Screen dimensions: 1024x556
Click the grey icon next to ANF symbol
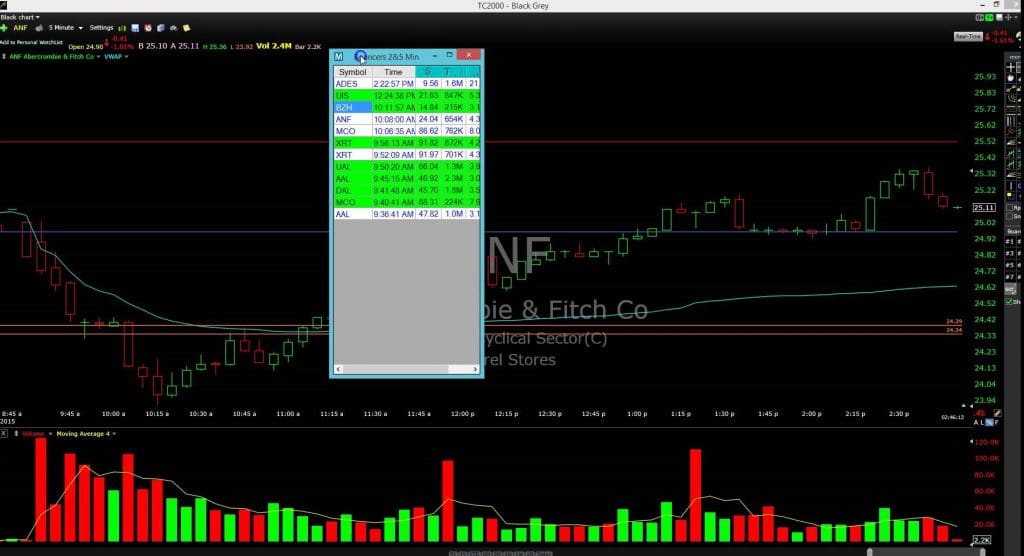tap(39, 28)
